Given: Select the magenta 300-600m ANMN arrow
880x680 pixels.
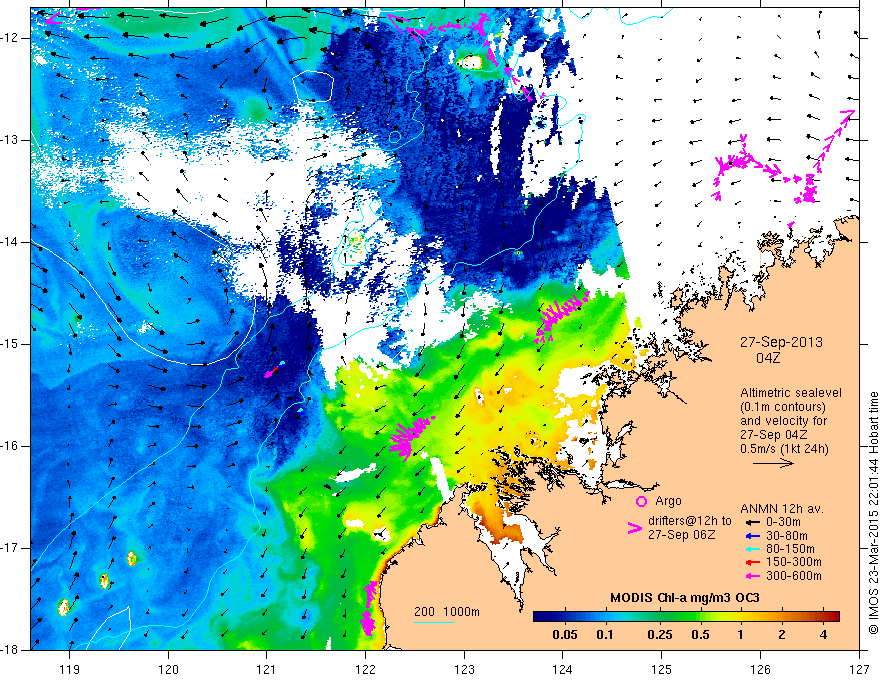Looking at the screenshot, I should [x=752, y=576].
